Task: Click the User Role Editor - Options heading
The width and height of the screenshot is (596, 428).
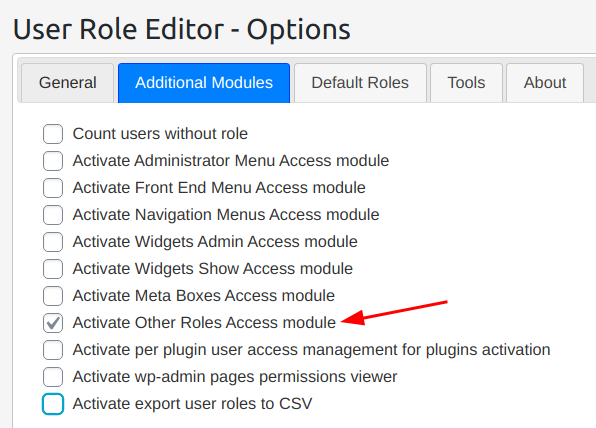Action: pos(182,30)
